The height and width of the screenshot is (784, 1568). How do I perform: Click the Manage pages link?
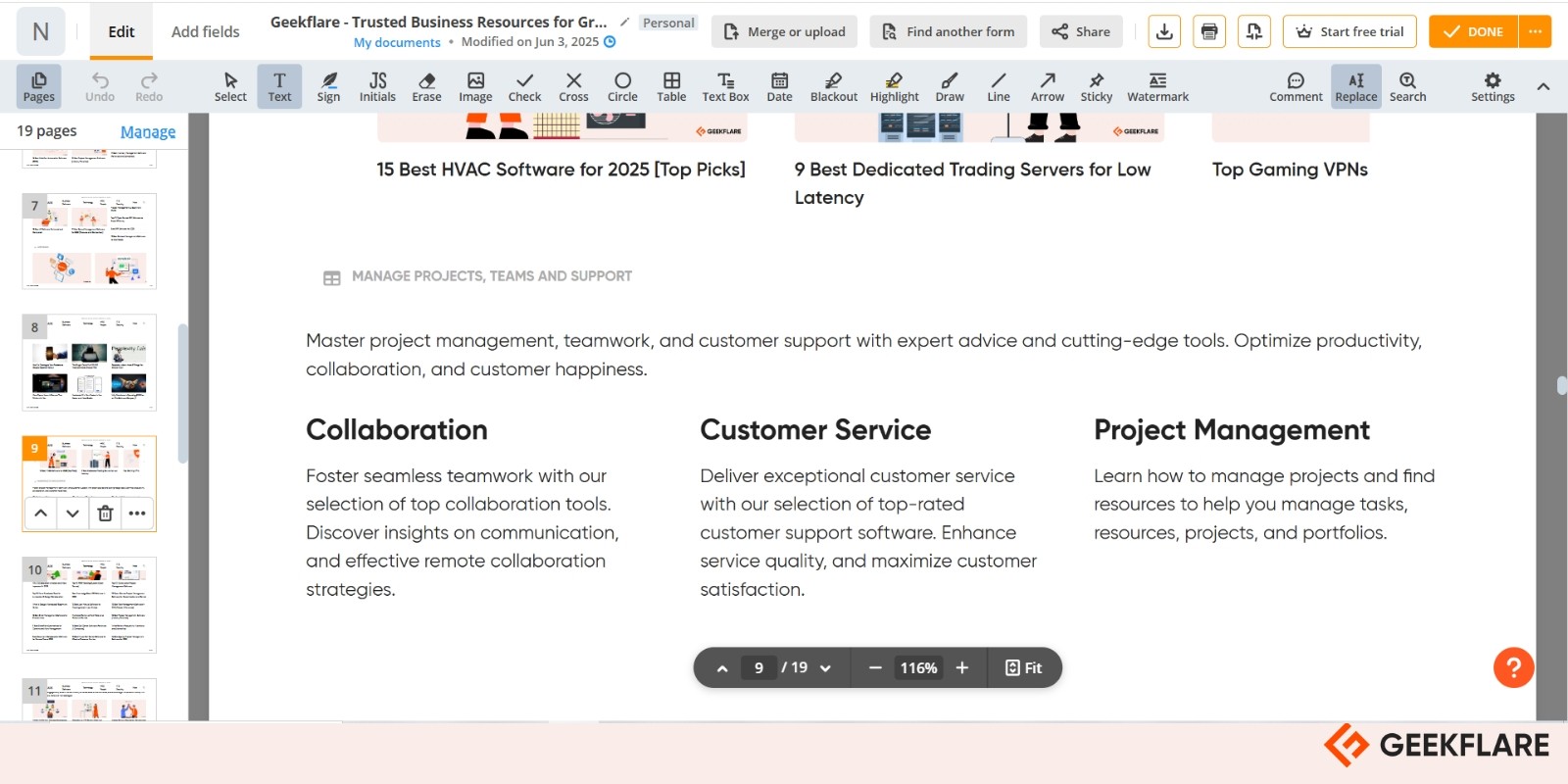pyautogui.click(x=148, y=131)
